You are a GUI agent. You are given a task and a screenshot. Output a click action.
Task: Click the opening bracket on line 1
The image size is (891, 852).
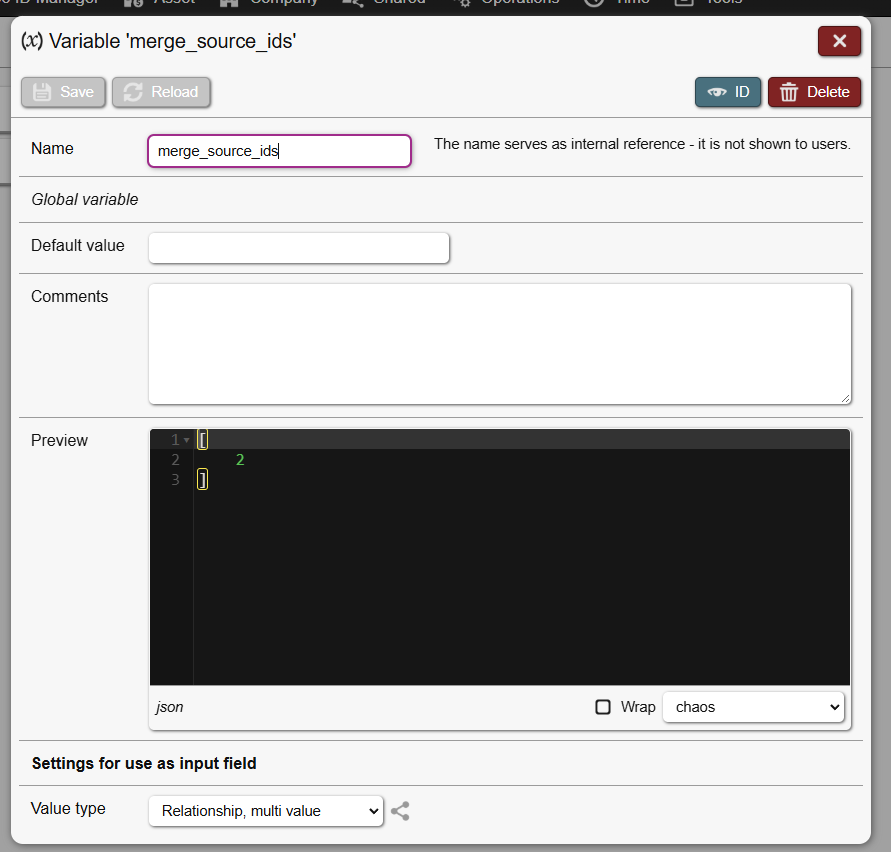click(x=202, y=440)
